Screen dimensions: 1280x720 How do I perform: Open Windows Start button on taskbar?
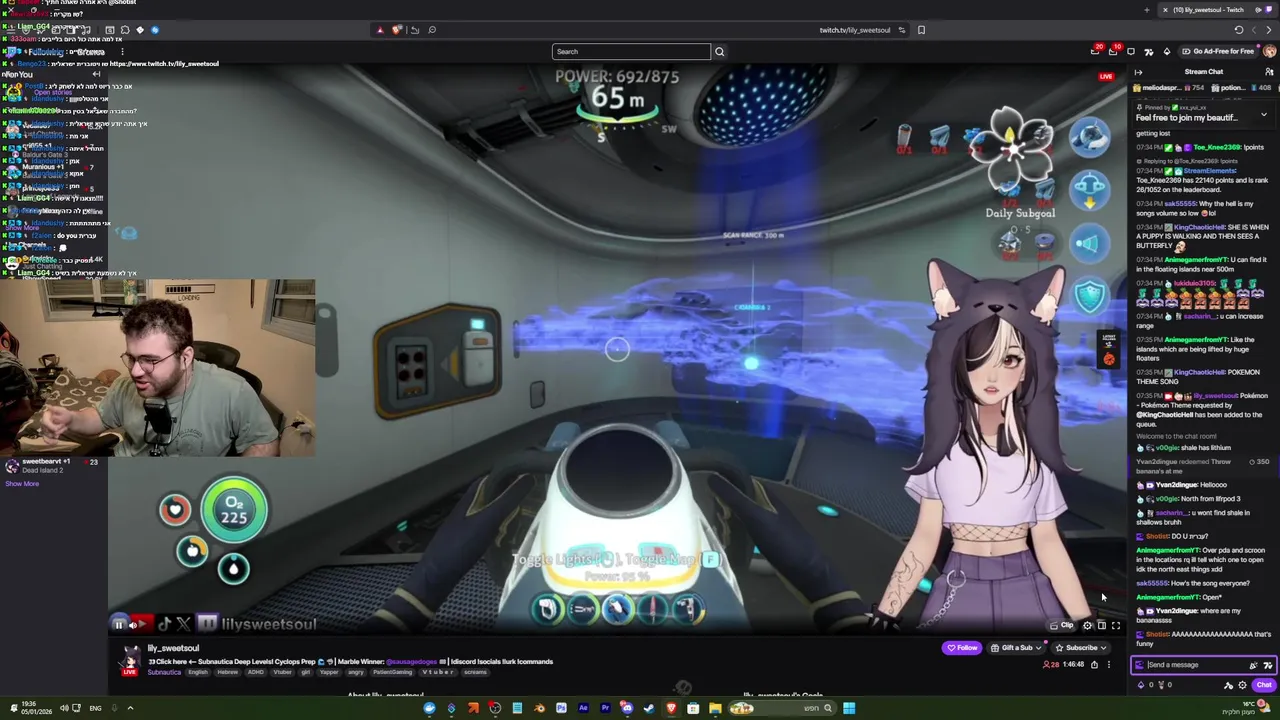(x=849, y=709)
